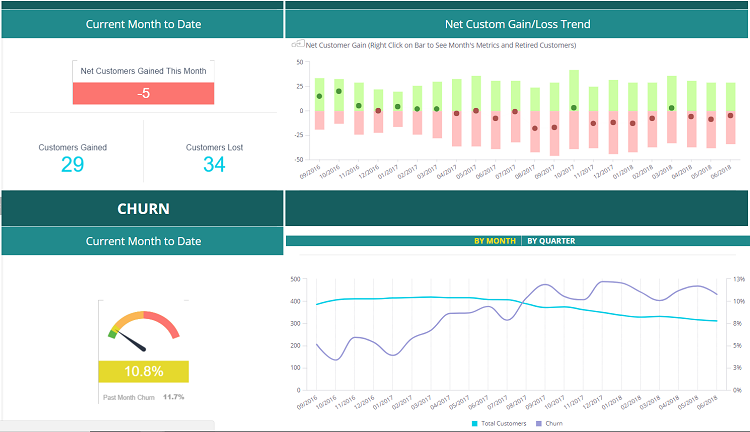This screenshot has width=750, height=432.
Task: Toggle Churn series in chart legend
Action: tap(549, 424)
